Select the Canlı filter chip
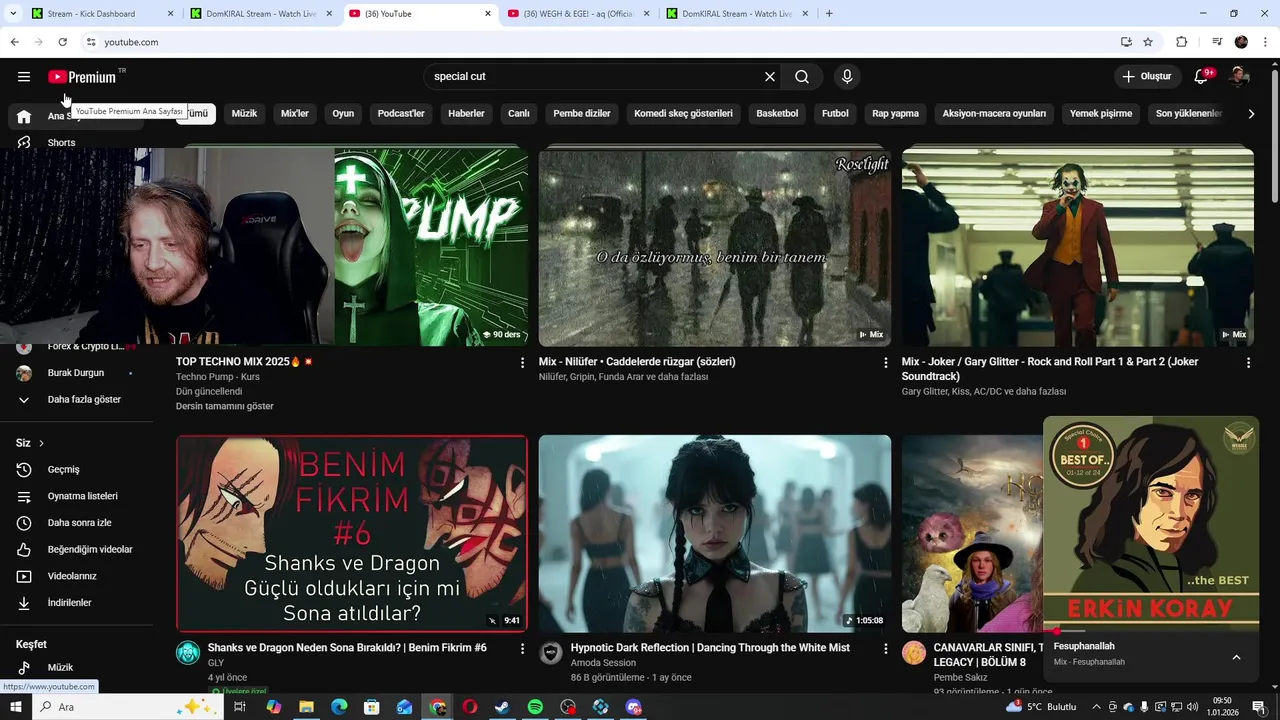The width and height of the screenshot is (1280, 720). pos(518,114)
